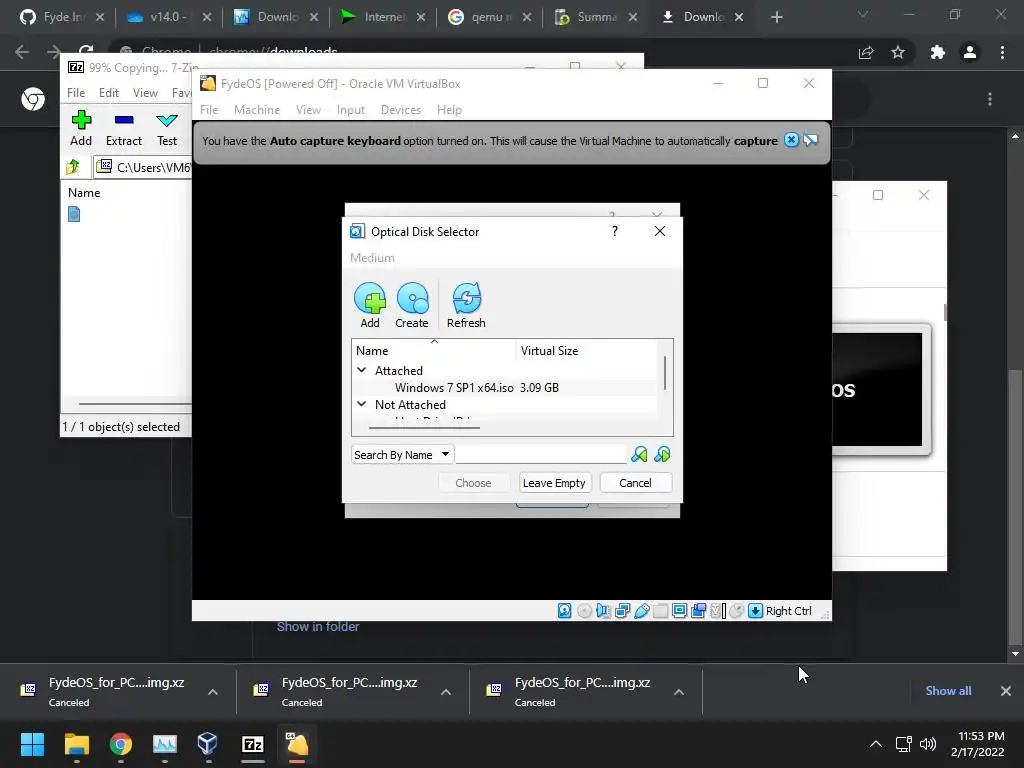Open 7-Zip Edit menu
1024x768 pixels.
(x=108, y=93)
